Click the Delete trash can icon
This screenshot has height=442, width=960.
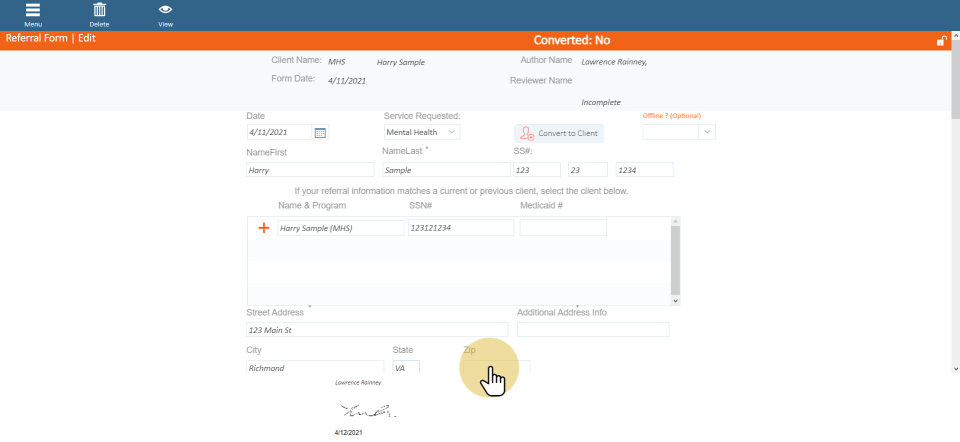pos(99,12)
